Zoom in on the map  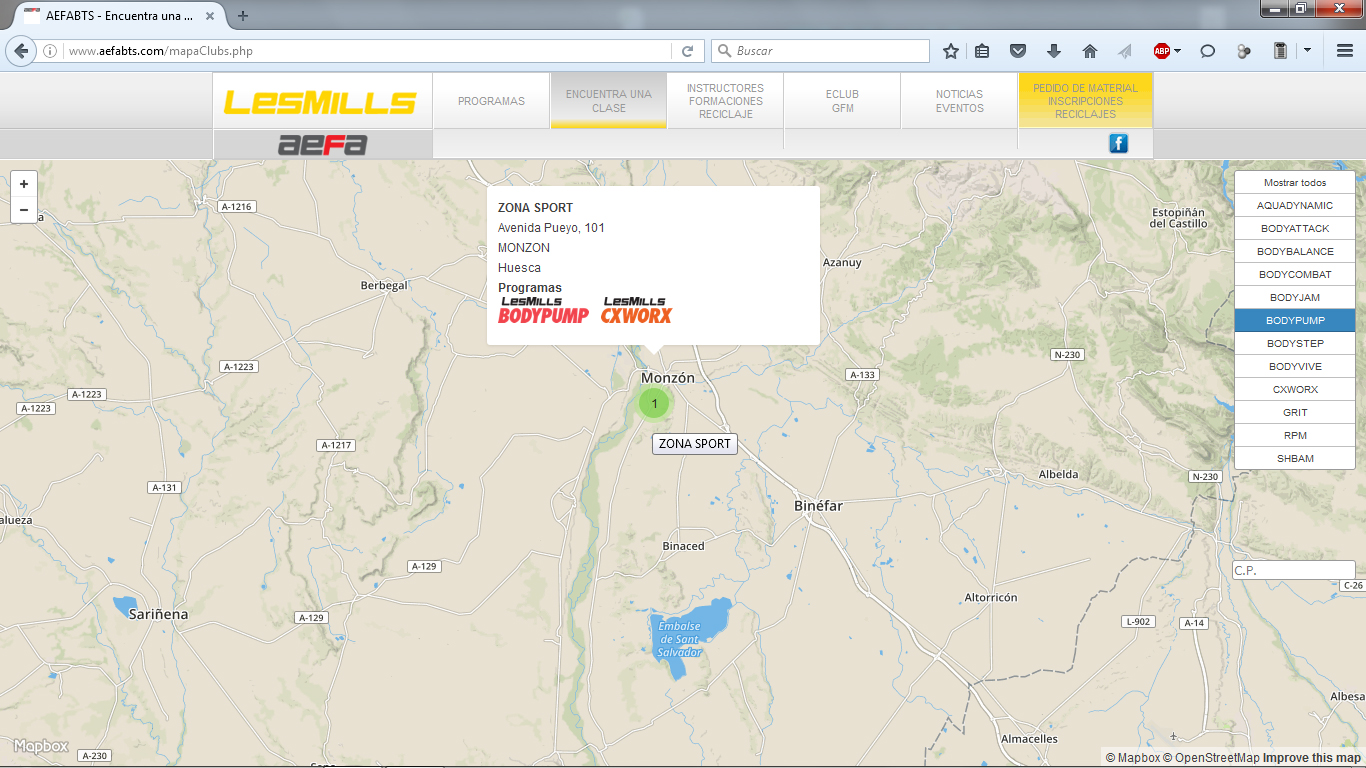tap(24, 184)
